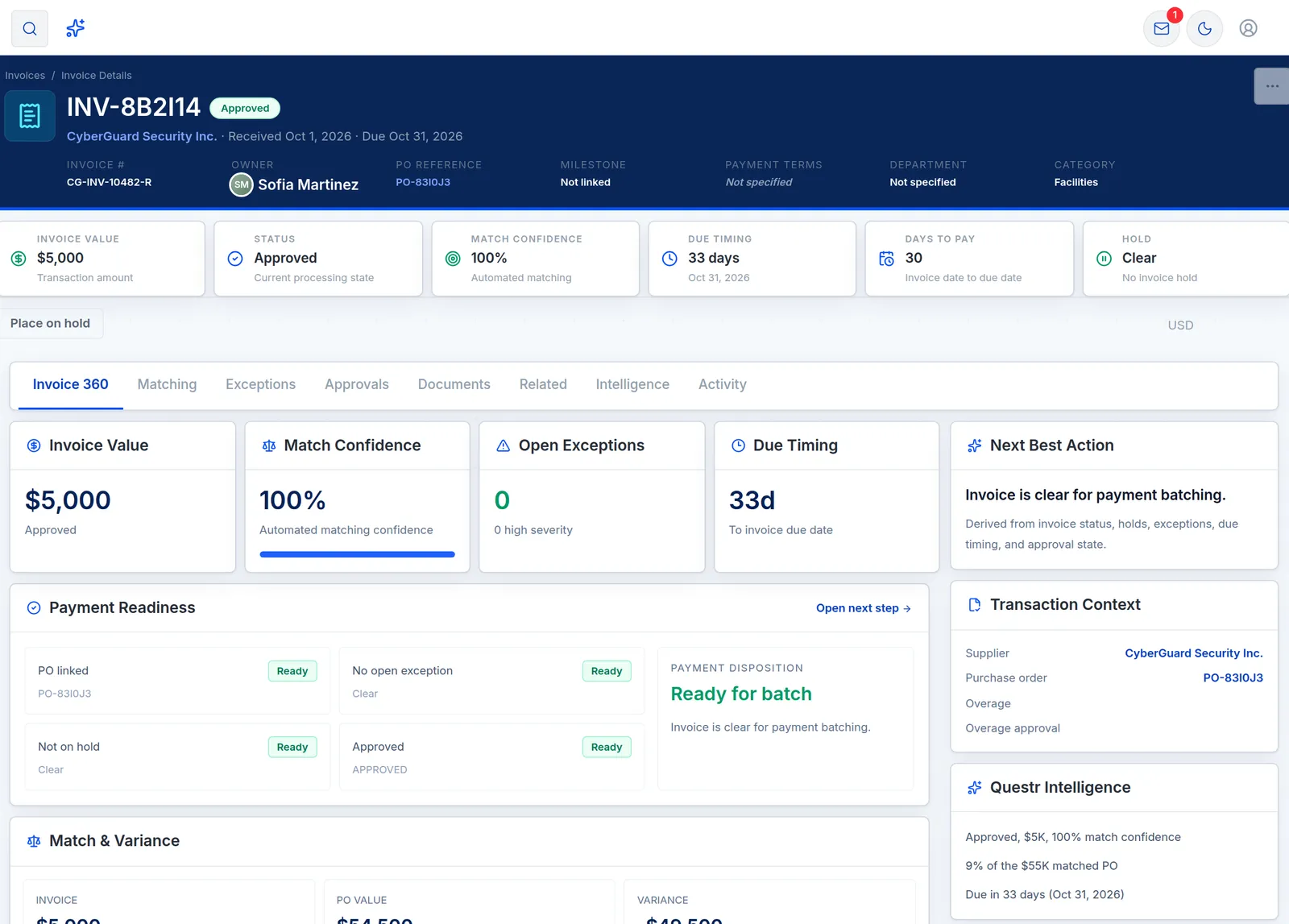Open PO-83I0J3 link in Transaction Context
1289x924 pixels.
[x=1233, y=678]
